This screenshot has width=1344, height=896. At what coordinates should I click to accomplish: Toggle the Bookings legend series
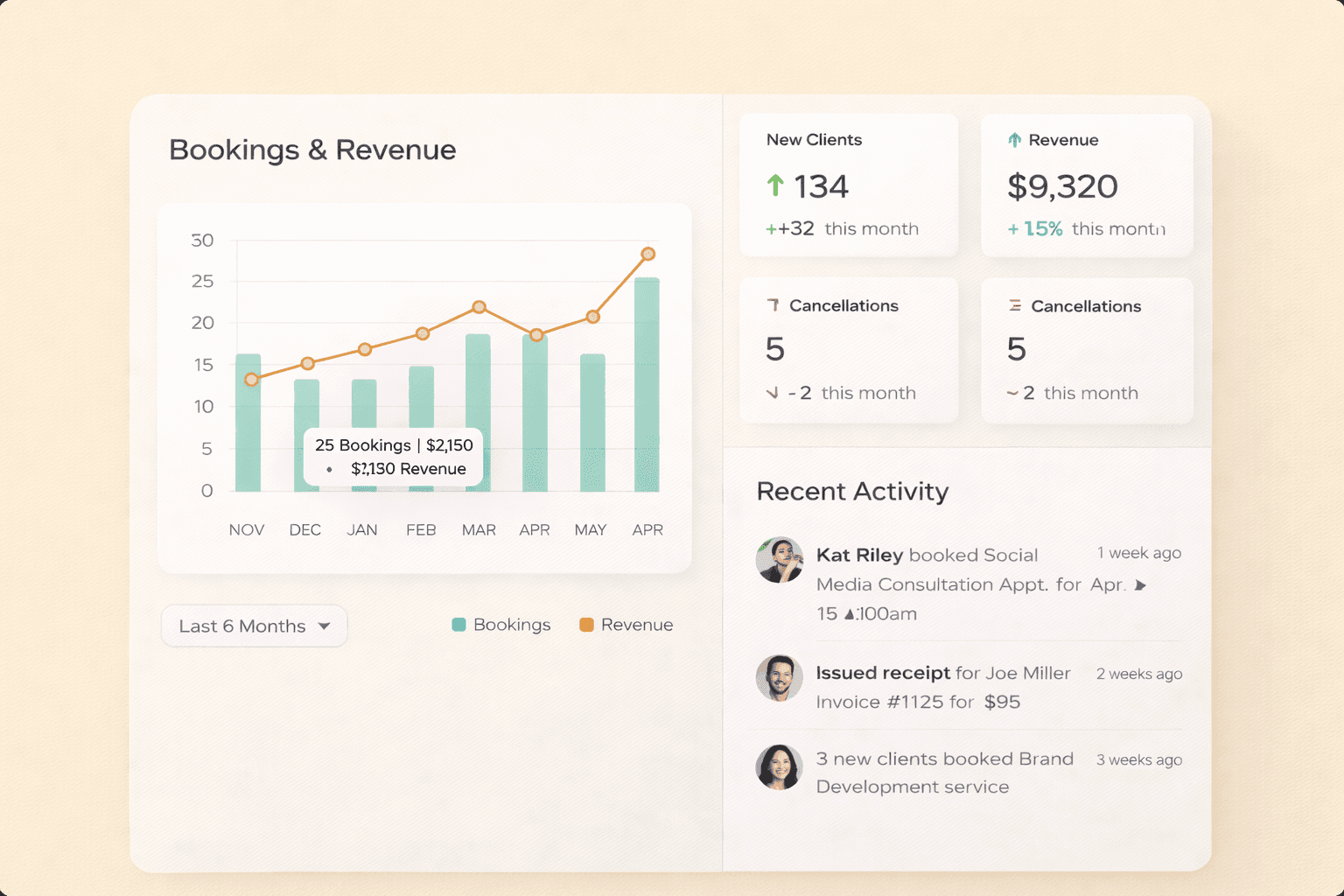(x=501, y=625)
